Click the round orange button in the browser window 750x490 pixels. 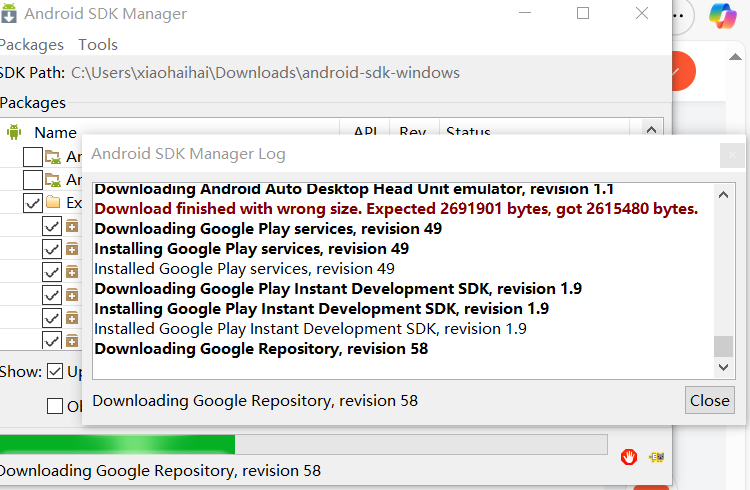point(684,71)
